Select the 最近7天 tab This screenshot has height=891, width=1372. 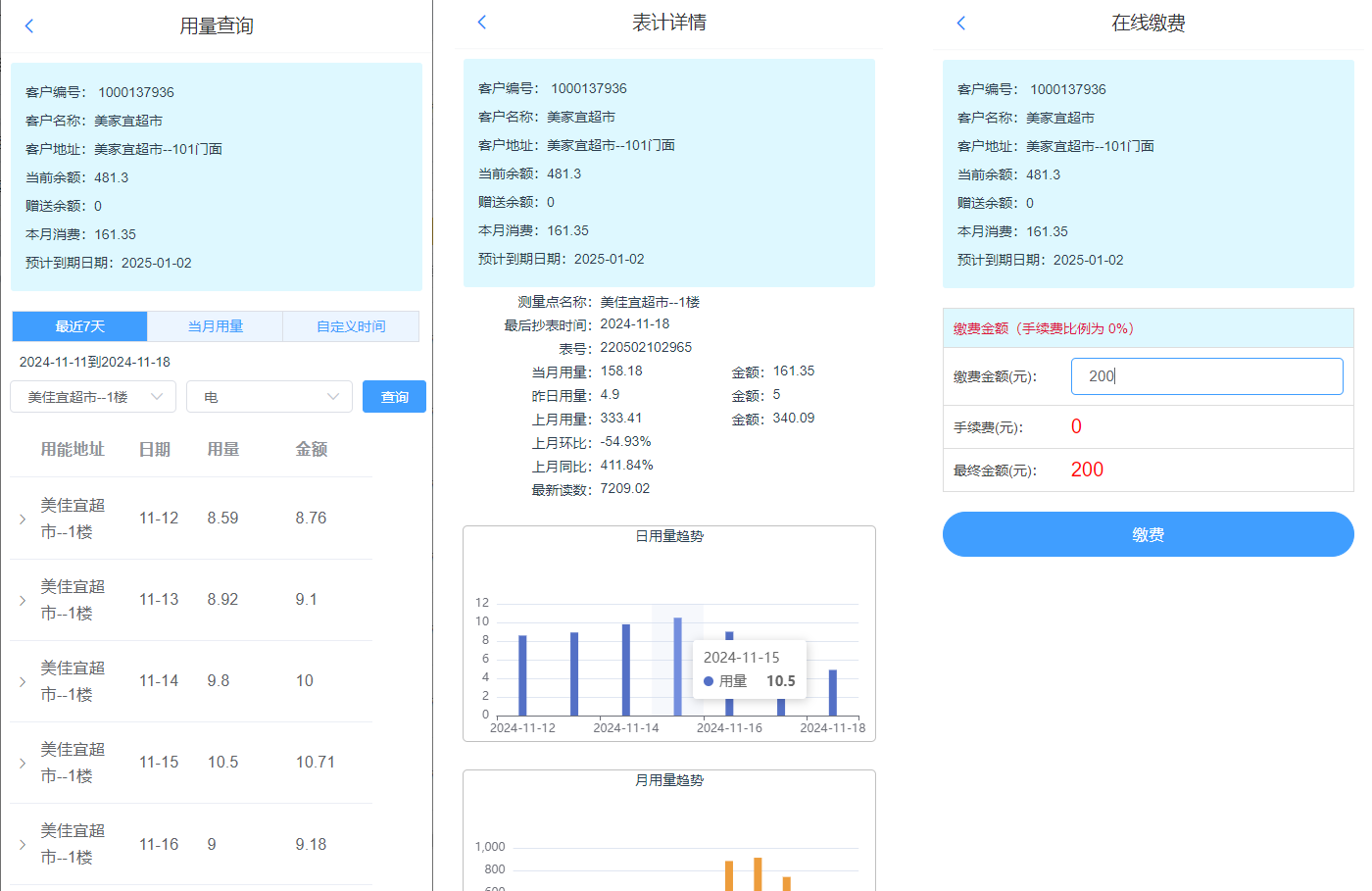79,326
